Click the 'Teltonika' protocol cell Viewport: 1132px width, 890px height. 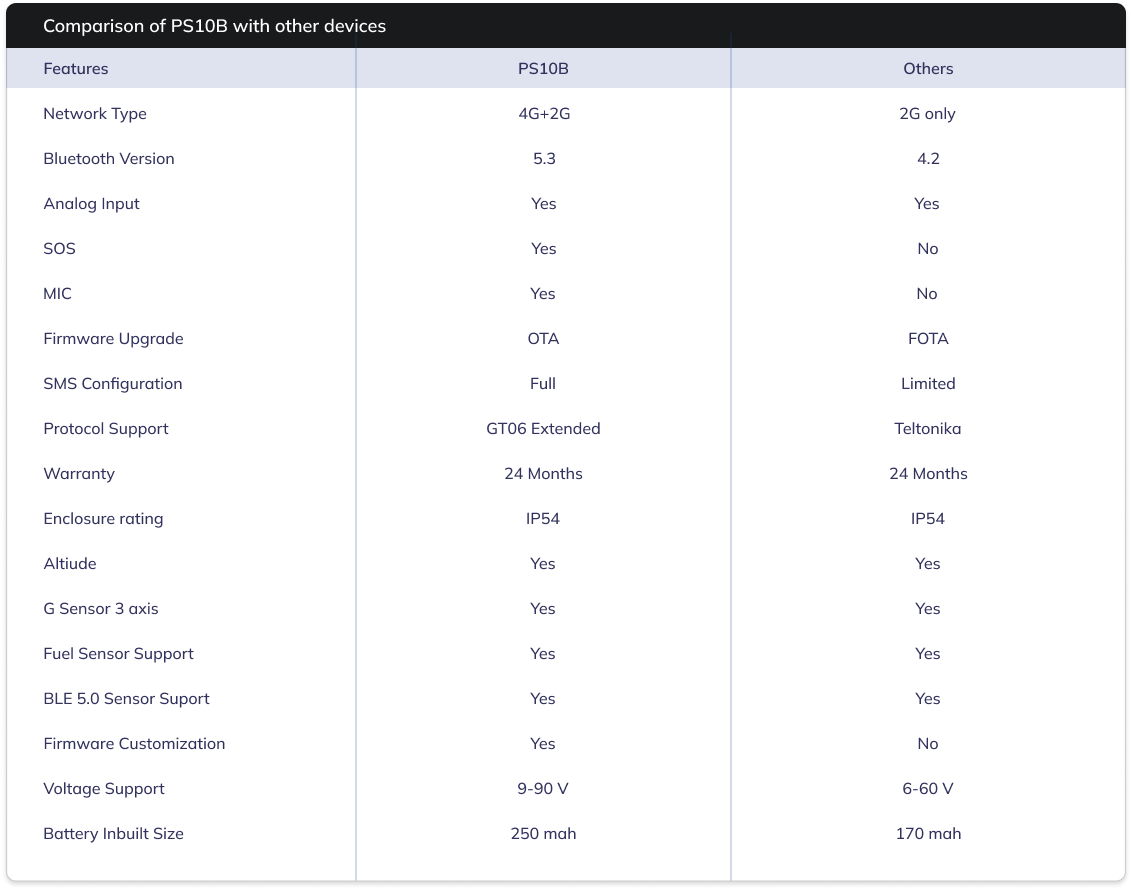(x=928, y=429)
